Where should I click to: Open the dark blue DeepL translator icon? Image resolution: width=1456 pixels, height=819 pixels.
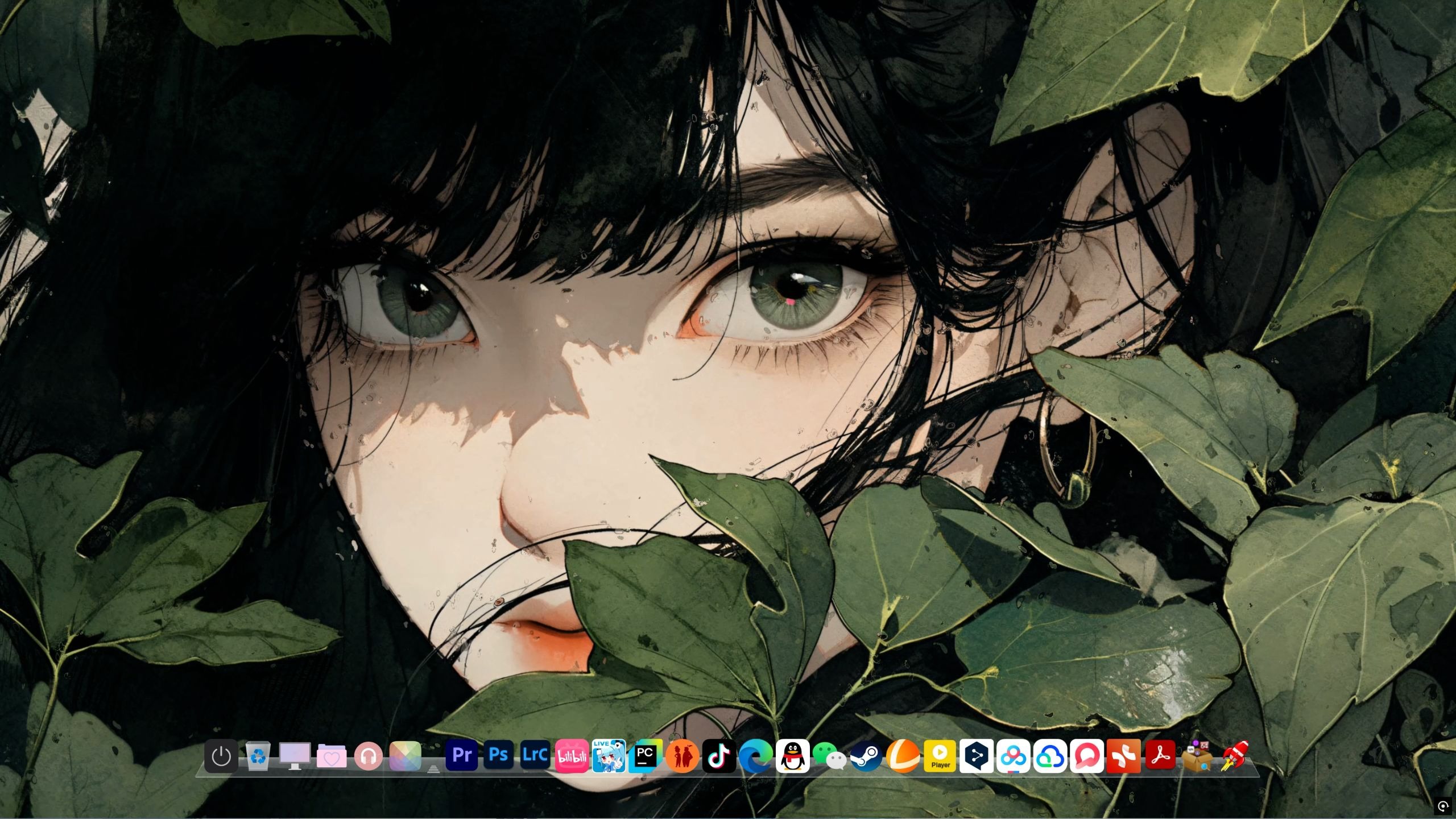click(x=976, y=756)
